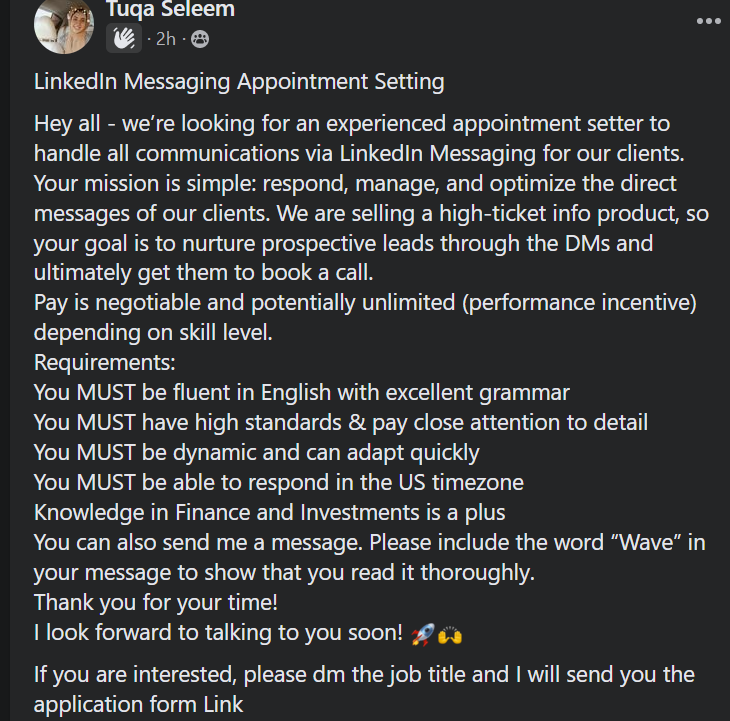
Task: Click the application form Link text
Action: click(x=138, y=705)
